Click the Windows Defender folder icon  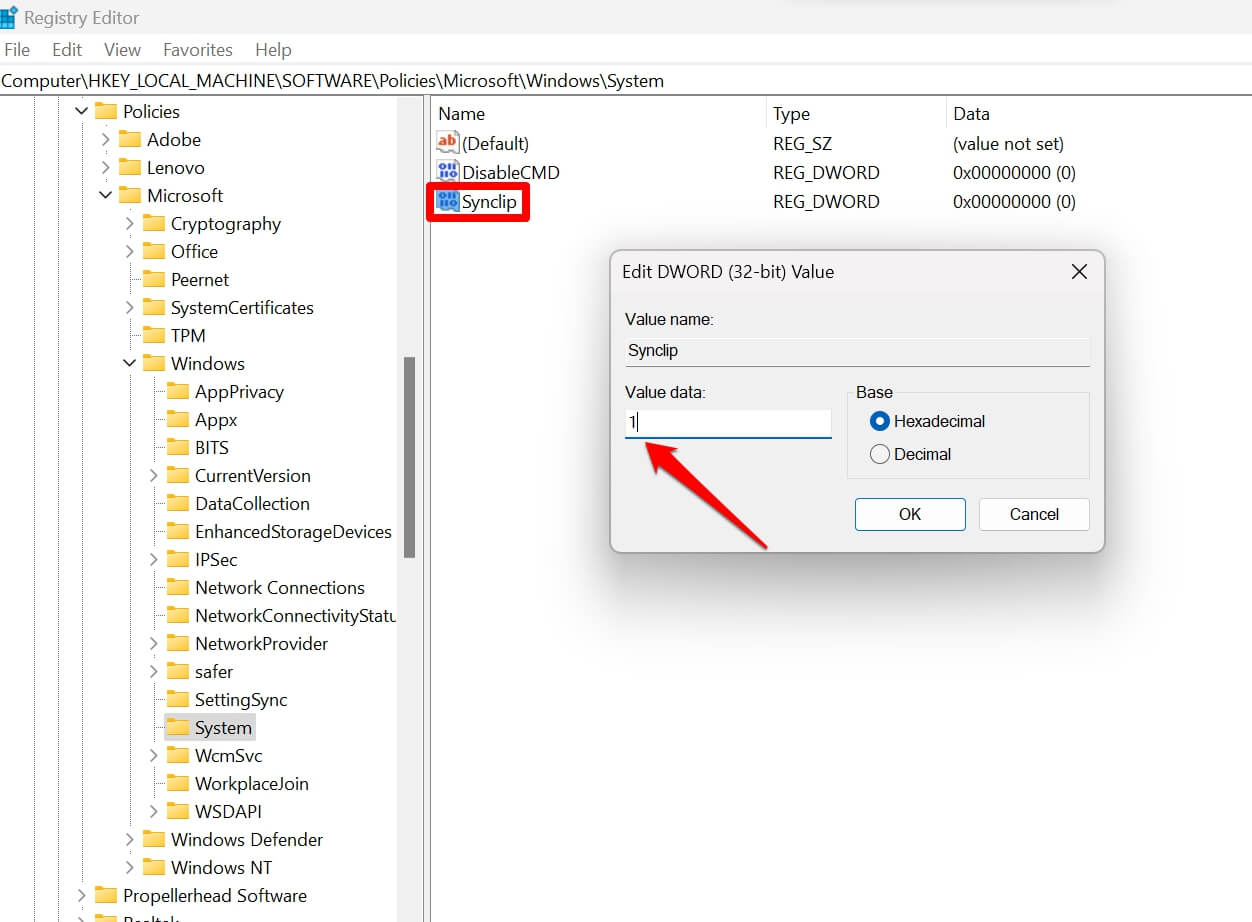click(x=154, y=838)
